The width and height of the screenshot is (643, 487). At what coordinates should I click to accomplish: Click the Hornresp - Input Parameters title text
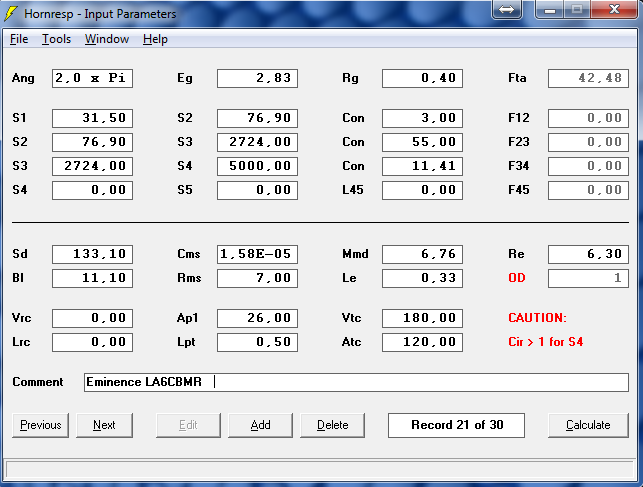point(100,14)
